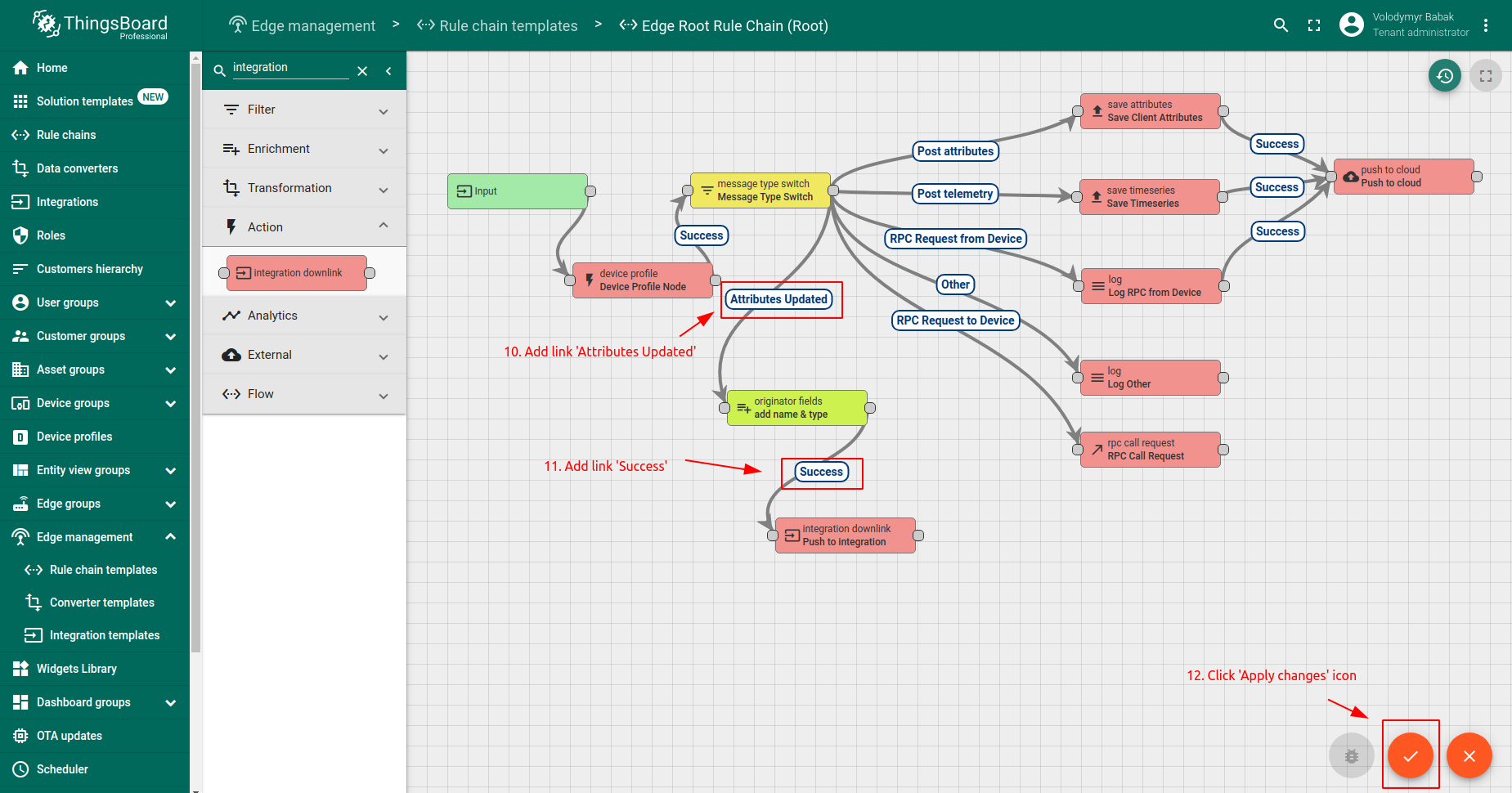Open Scheduler in sidebar
The width and height of the screenshot is (1512, 793).
coord(95,769)
